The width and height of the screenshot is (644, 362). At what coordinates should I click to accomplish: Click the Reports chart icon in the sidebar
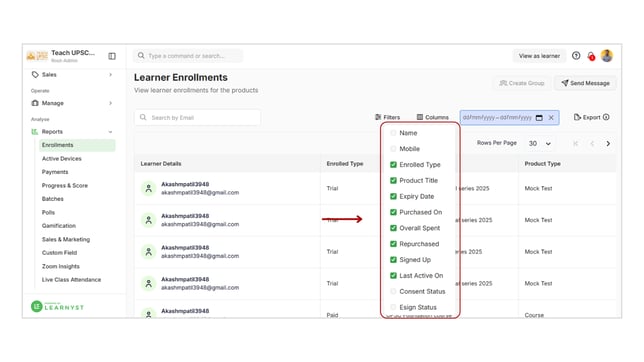[x=34, y=132]
